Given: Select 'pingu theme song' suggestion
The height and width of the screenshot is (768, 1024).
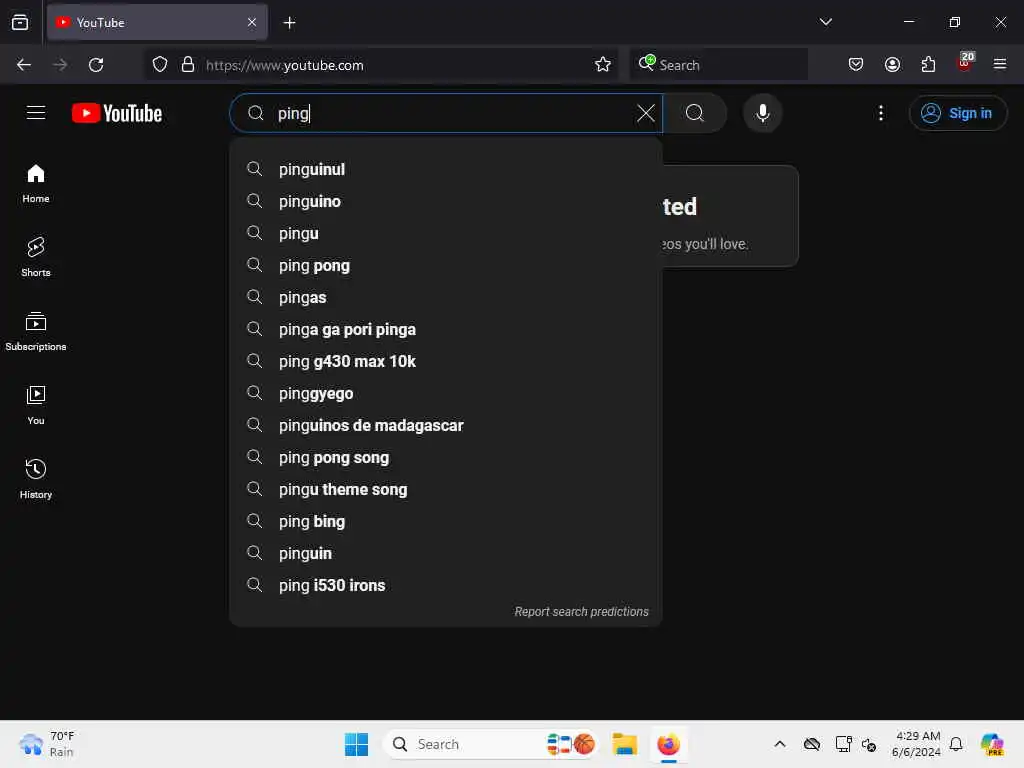Looking at the screenshot, I should pos(446,489).
